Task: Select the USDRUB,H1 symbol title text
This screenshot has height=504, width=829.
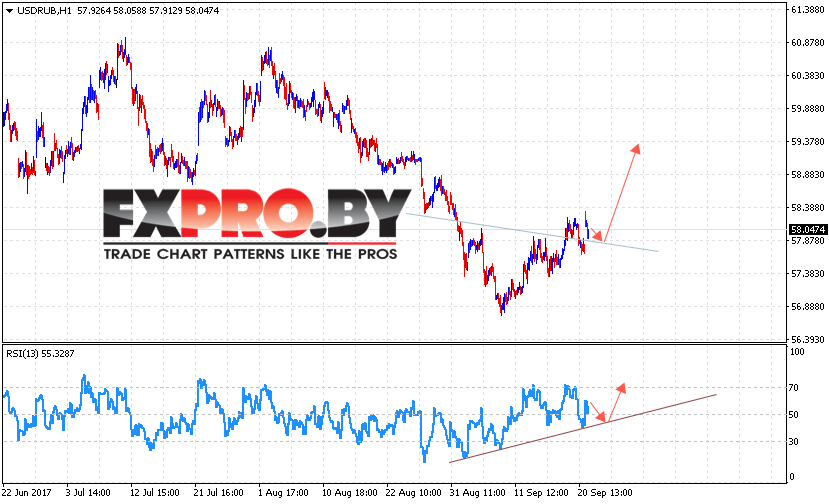Action: [44, 11]
